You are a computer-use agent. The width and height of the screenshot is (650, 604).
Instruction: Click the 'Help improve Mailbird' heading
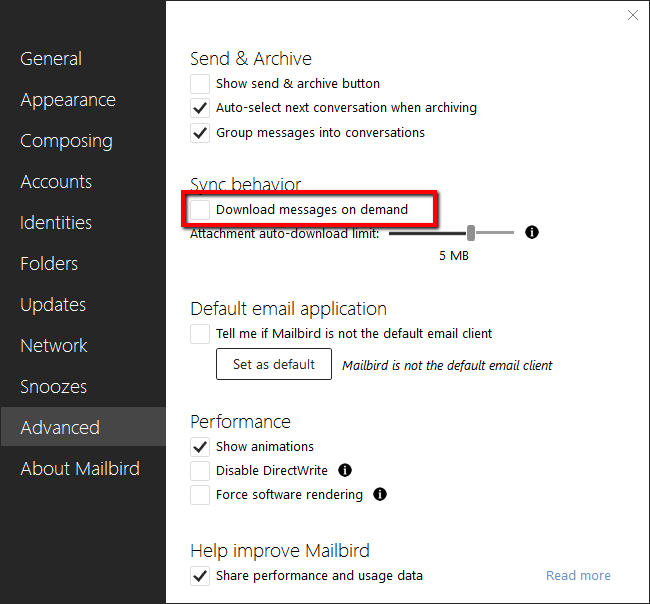tap(280, 551)
